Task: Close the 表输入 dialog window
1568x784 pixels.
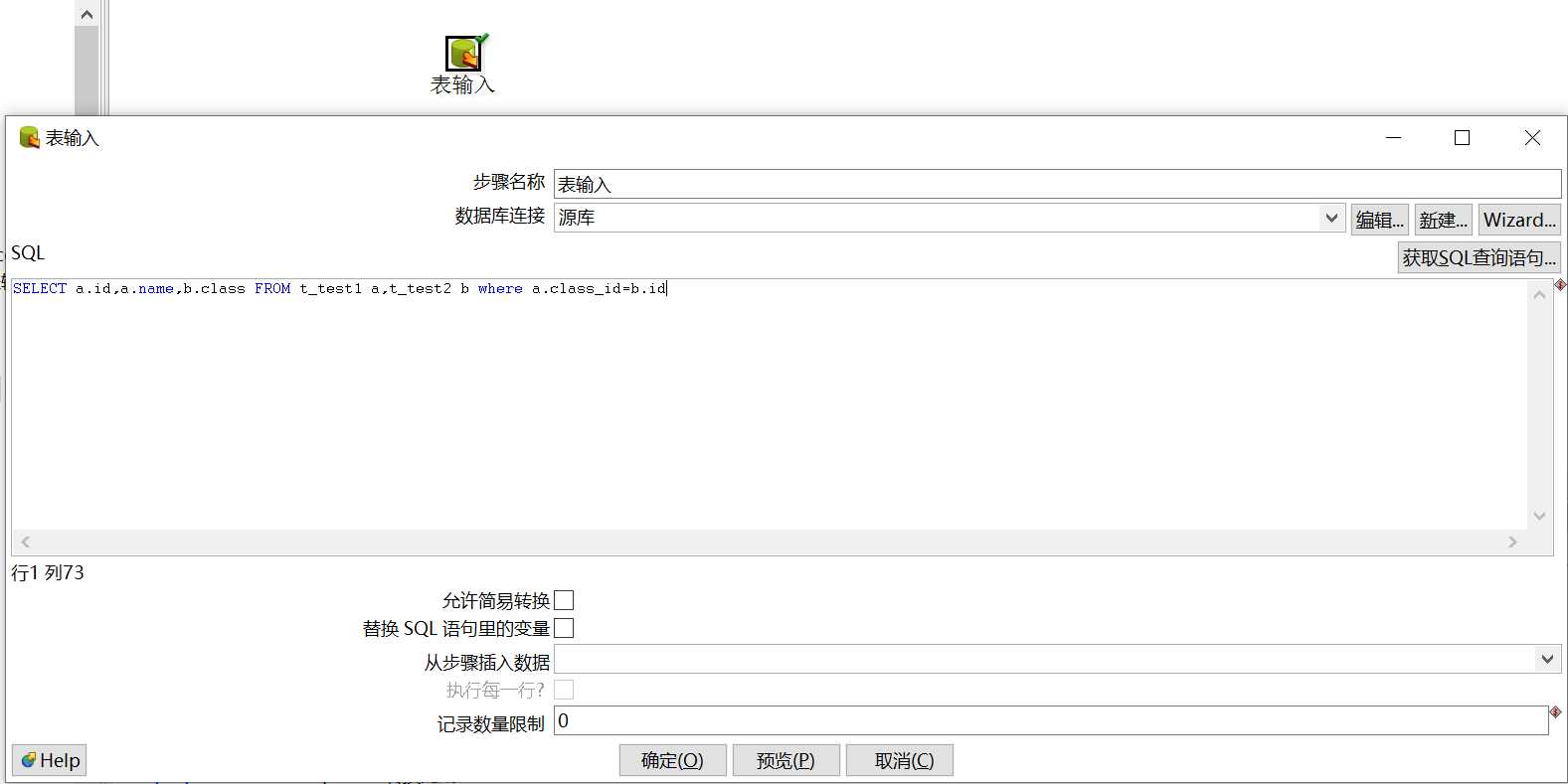Action: pos(1532,137)
